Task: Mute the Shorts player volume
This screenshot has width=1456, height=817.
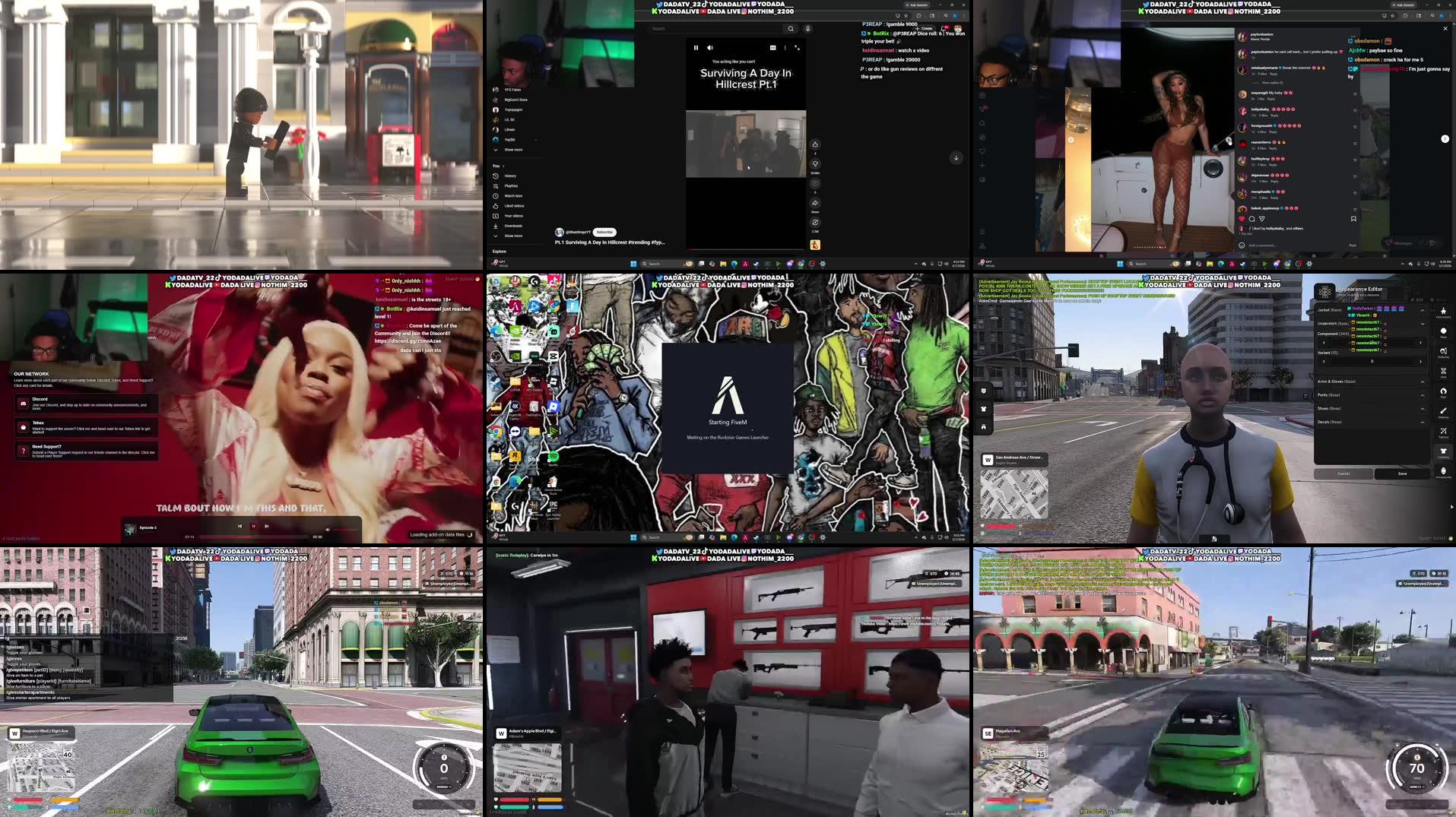Action: pos(710,48)
